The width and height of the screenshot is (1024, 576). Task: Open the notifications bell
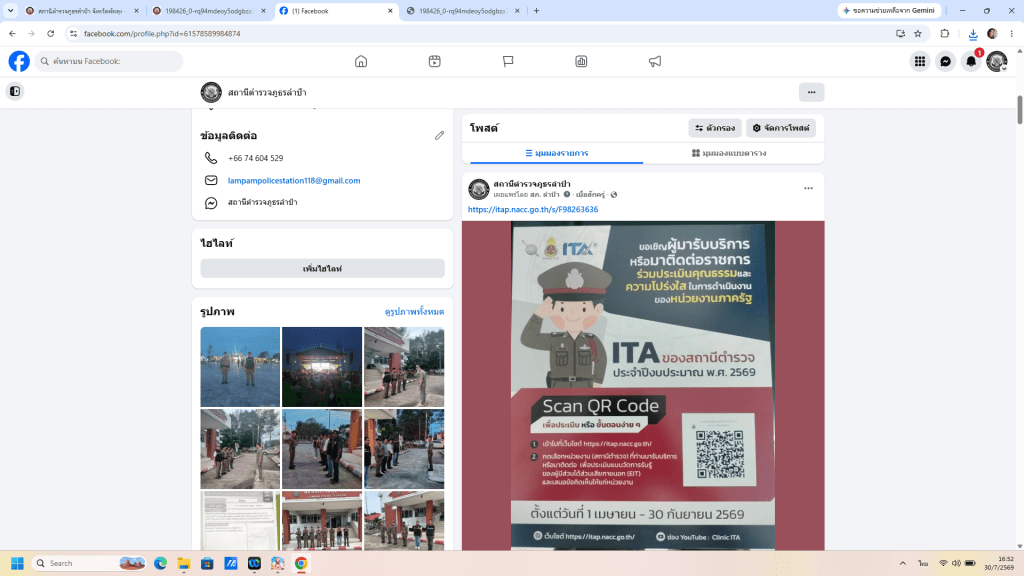tap(971, 61)
